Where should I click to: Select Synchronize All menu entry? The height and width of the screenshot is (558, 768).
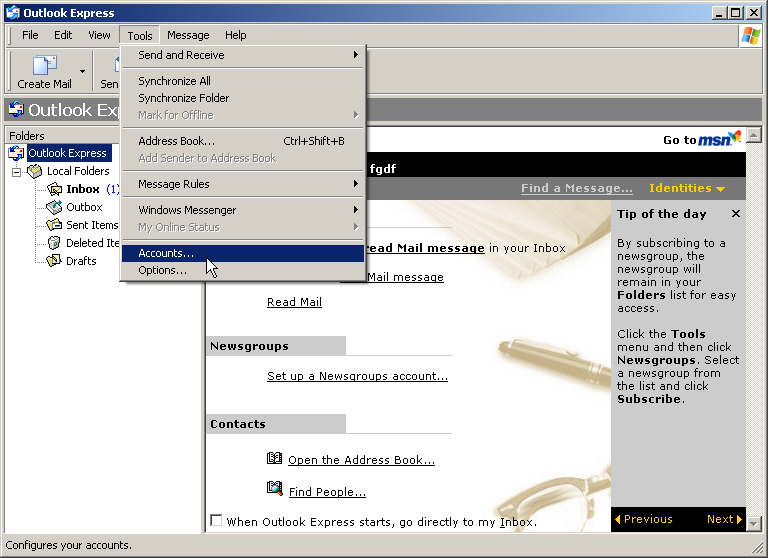(x=243, y=81)
